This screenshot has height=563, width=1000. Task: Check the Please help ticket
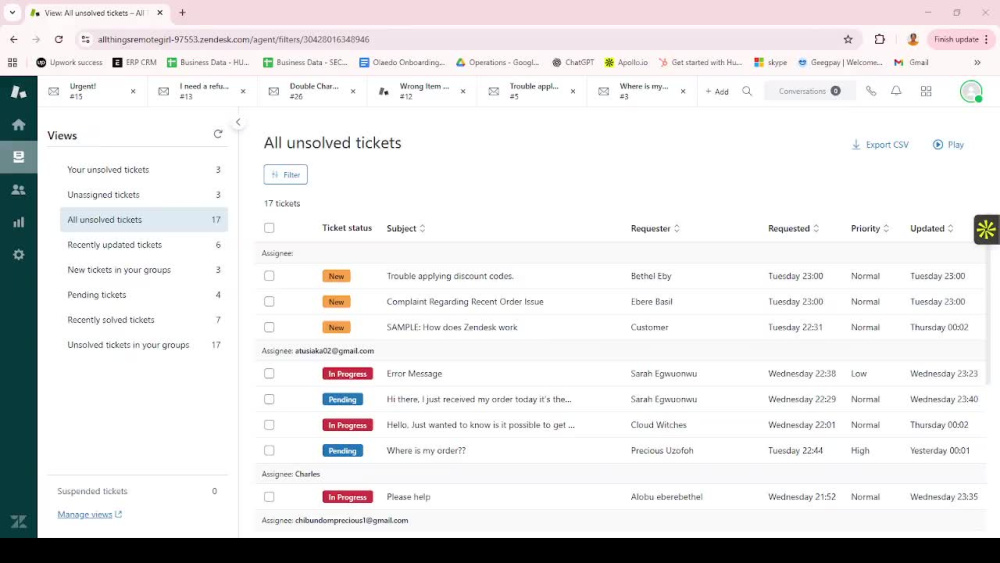pos(269,497)
